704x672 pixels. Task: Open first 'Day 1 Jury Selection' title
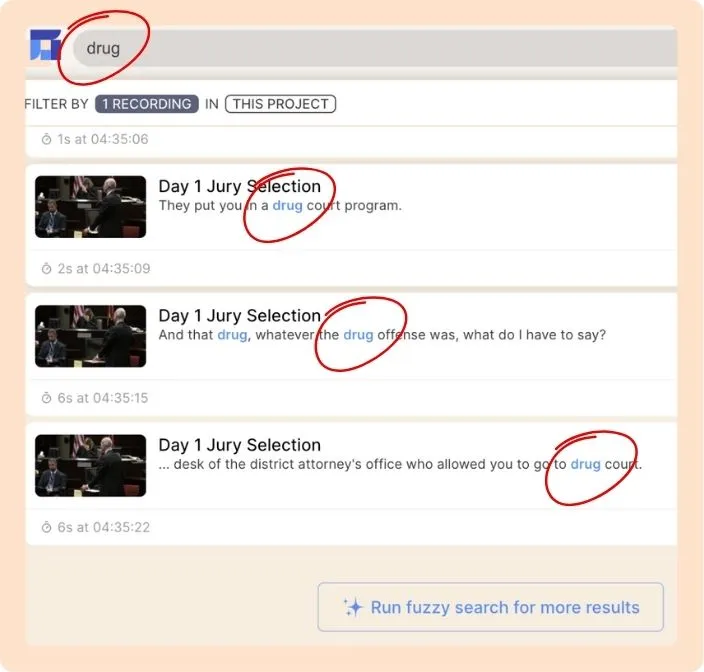(x=240, y=186)
